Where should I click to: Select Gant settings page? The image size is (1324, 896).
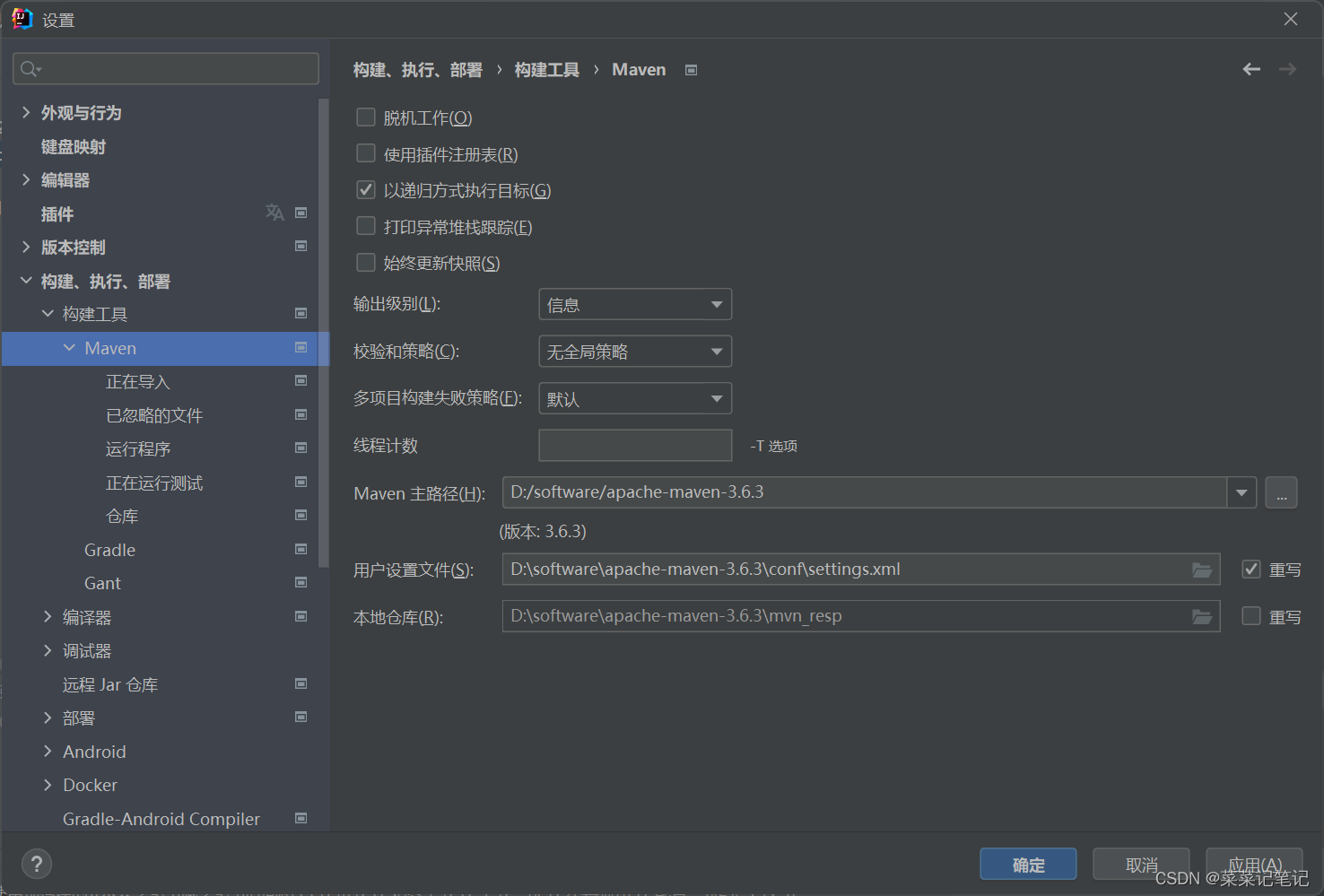[x=102, y=583]
